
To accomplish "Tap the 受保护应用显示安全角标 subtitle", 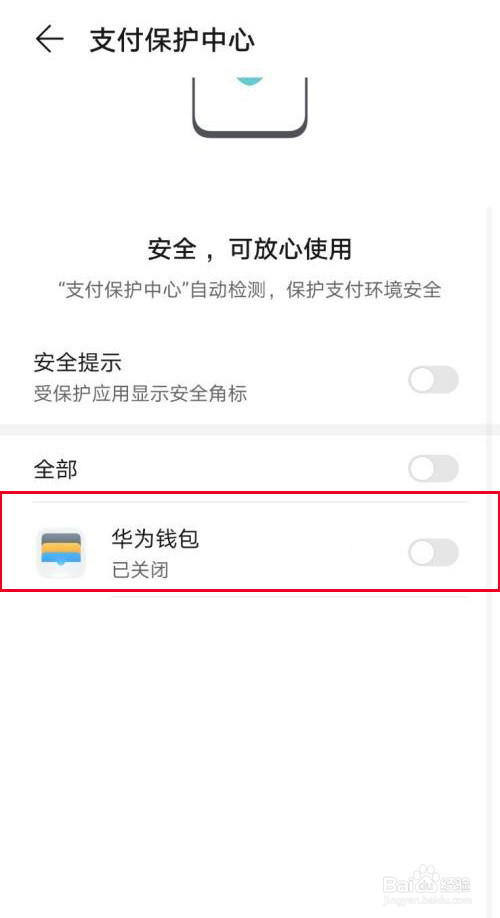I will coord(141,393).
